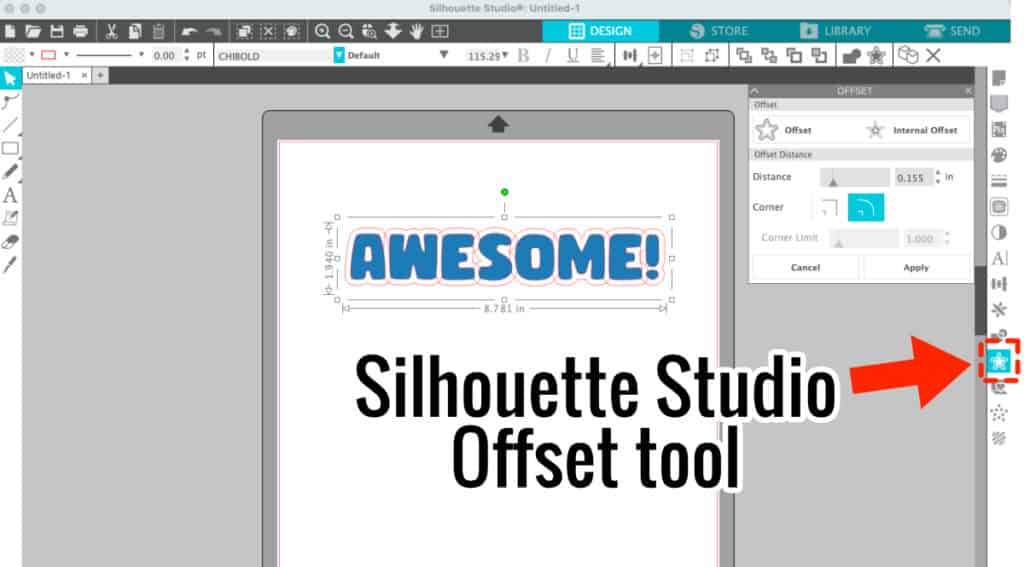Open the Text Style panel icon
Screen dimensions: 1024x567
999,258
